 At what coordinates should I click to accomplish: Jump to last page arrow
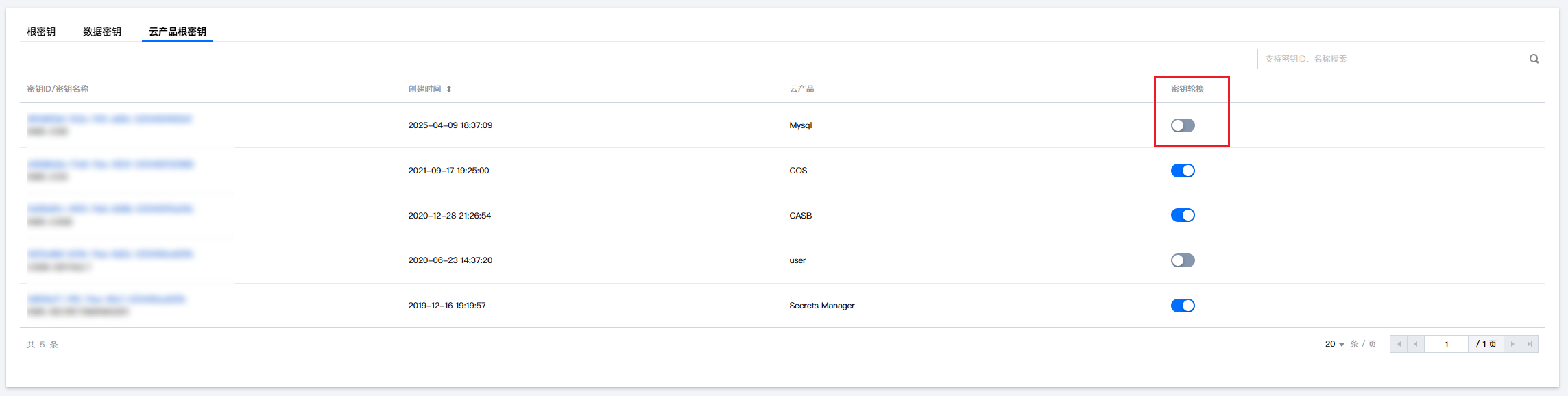1530,344
